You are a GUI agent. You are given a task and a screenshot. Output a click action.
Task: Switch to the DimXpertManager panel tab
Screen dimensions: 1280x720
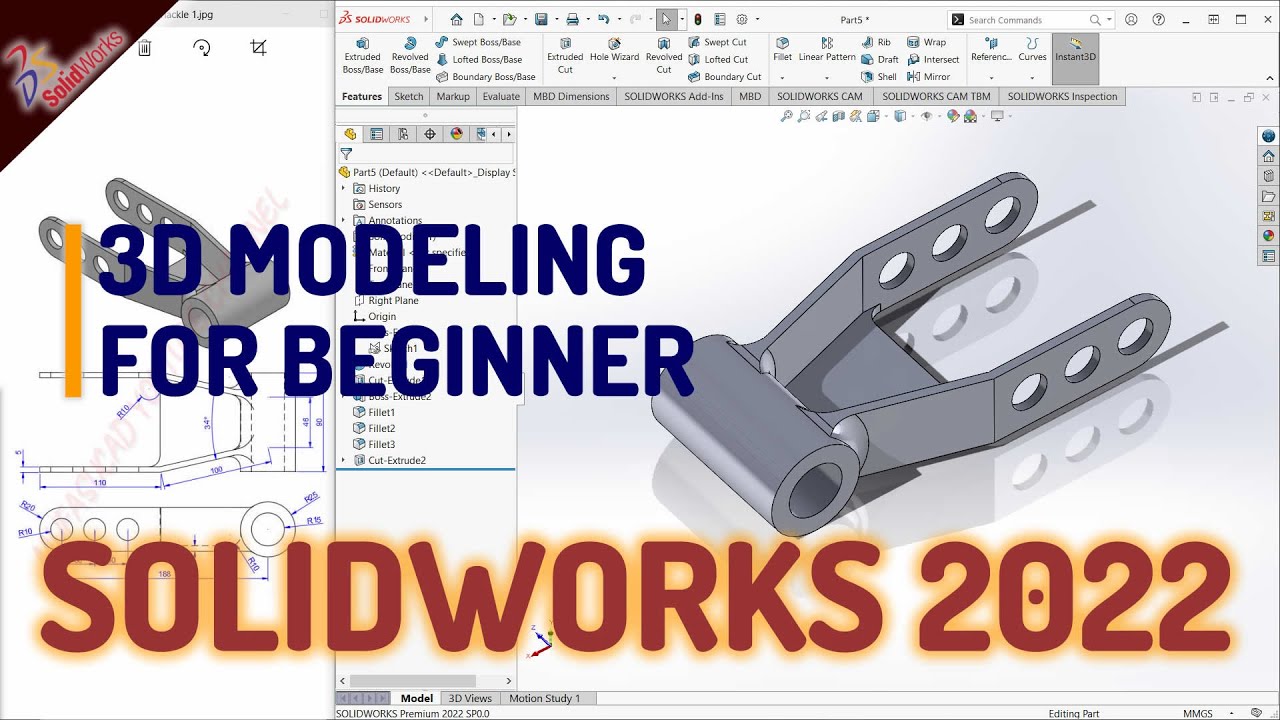[430, 134]
